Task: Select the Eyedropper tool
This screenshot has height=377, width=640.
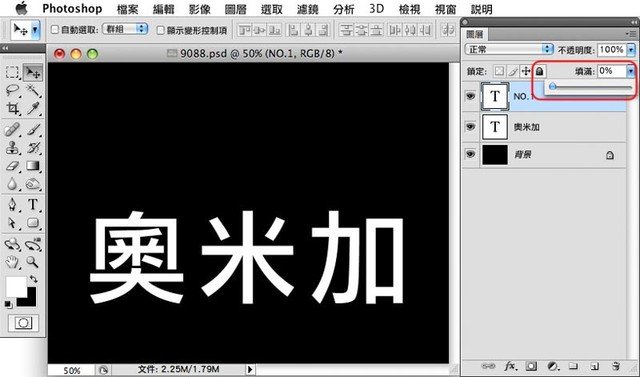Action: 33,108
